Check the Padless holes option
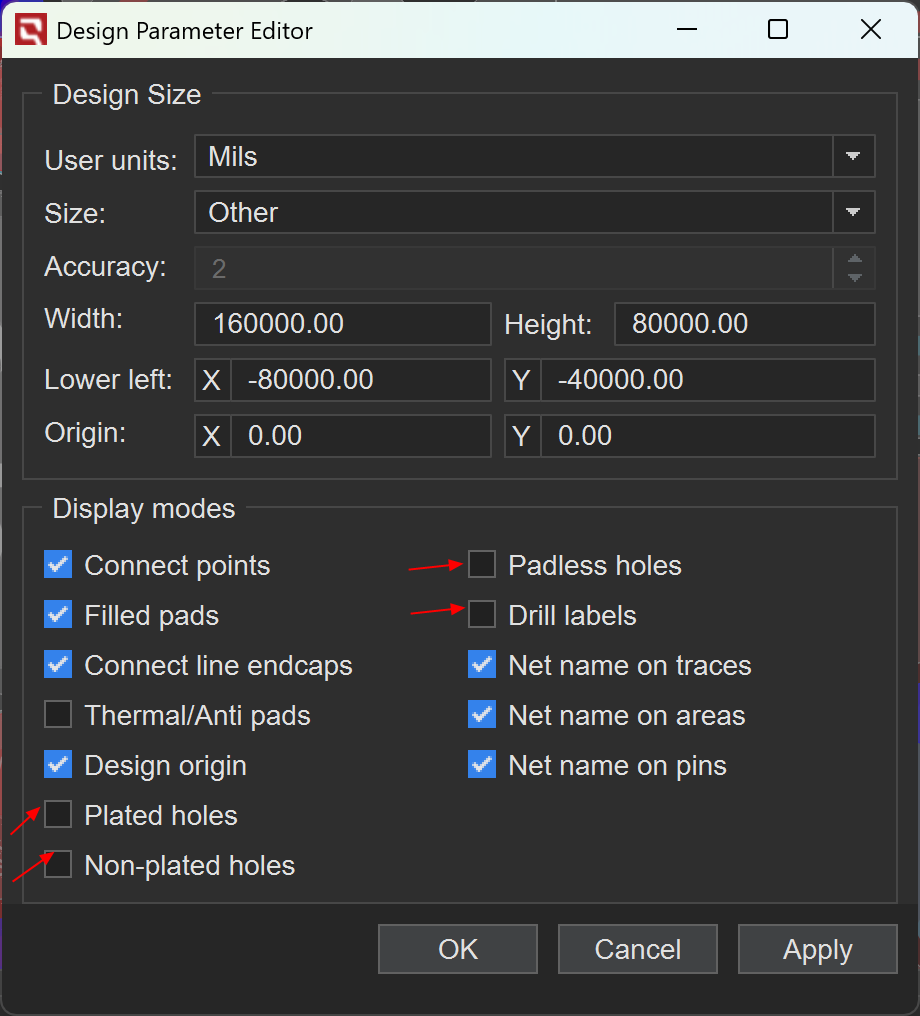This screenshot has width=920, height=1016. click(482, 565)
